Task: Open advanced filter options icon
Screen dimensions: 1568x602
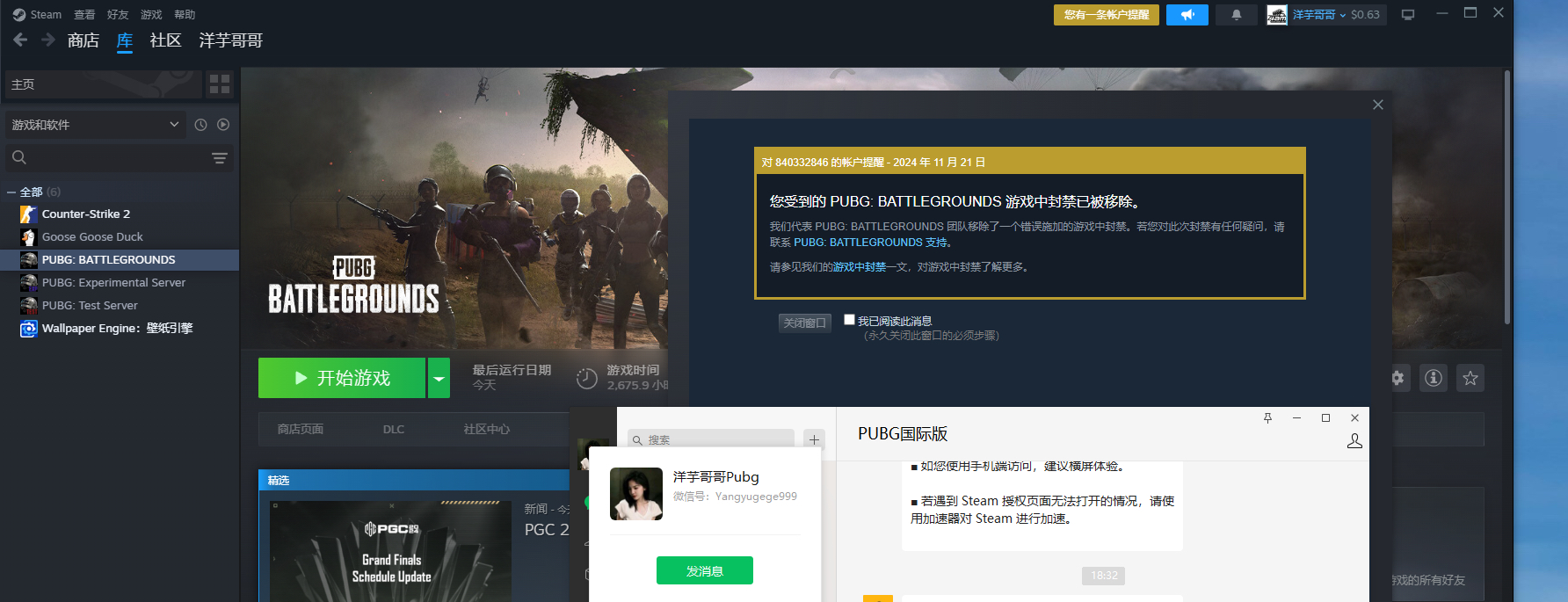Action: 220,158
